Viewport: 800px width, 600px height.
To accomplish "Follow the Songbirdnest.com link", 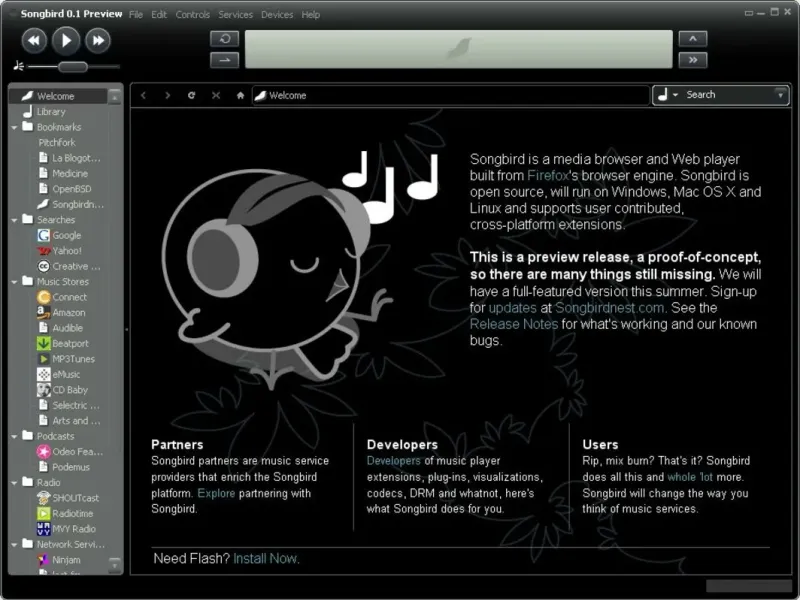I will pyautogui.click(x=610, y=308).
